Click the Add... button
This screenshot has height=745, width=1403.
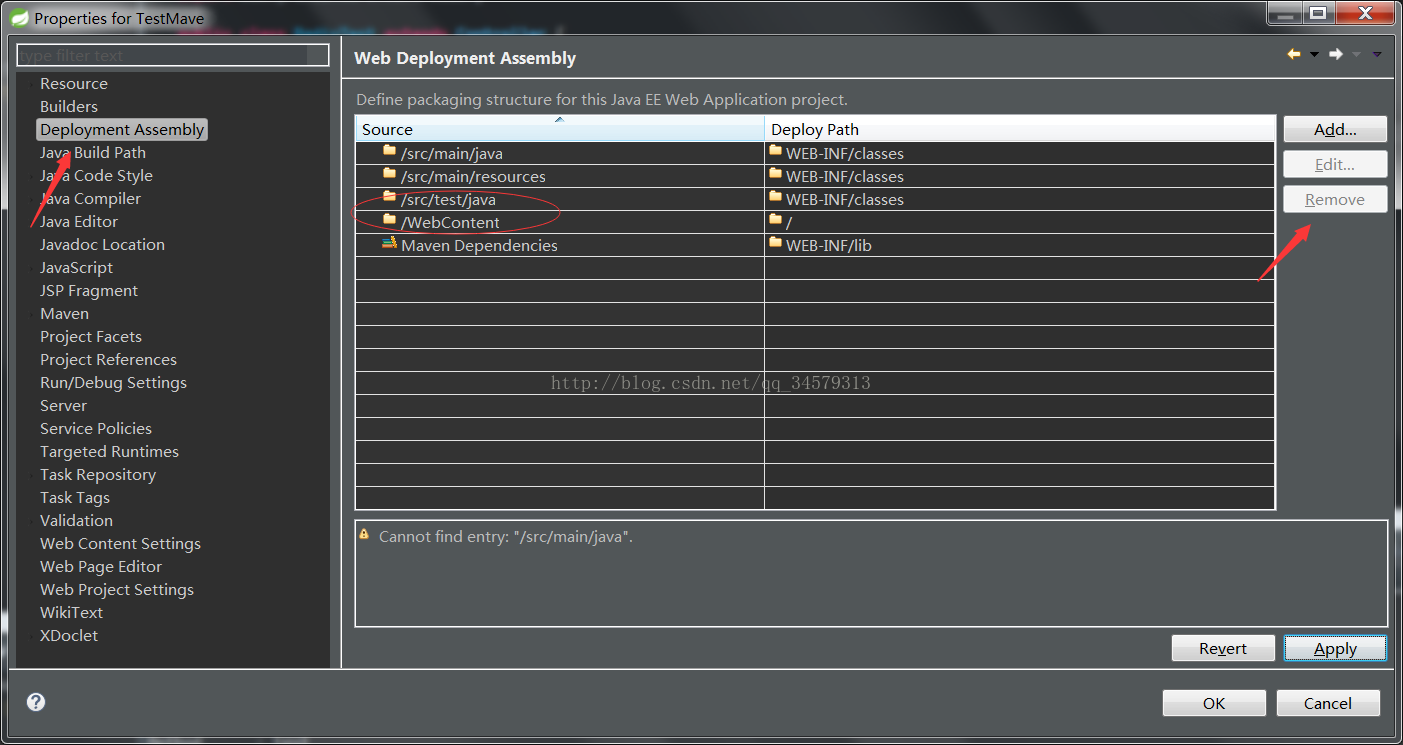(1335, 129)
